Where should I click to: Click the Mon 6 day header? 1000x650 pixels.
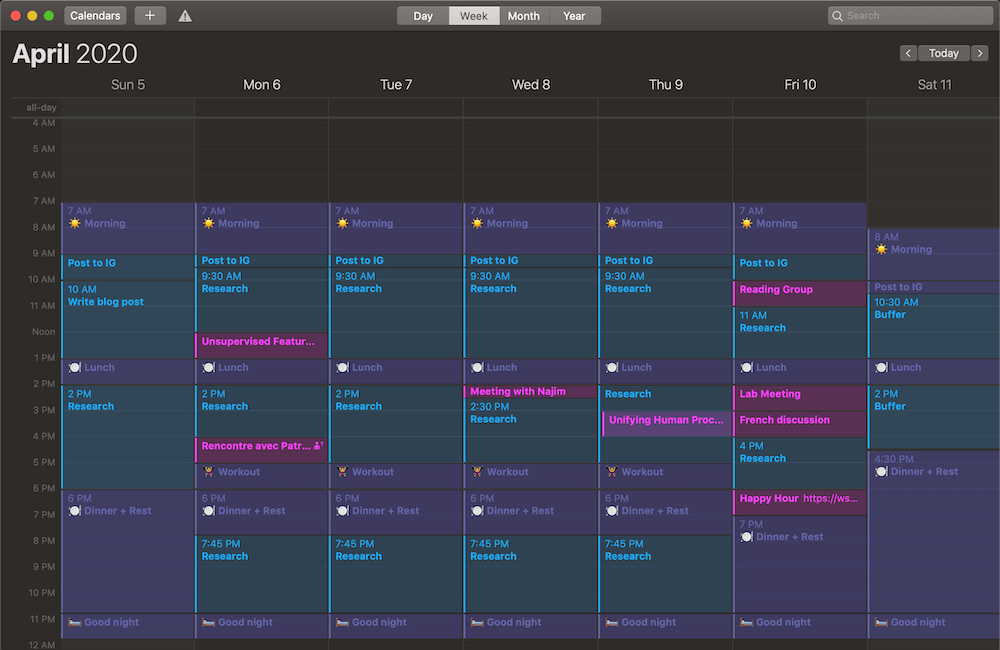261,85
